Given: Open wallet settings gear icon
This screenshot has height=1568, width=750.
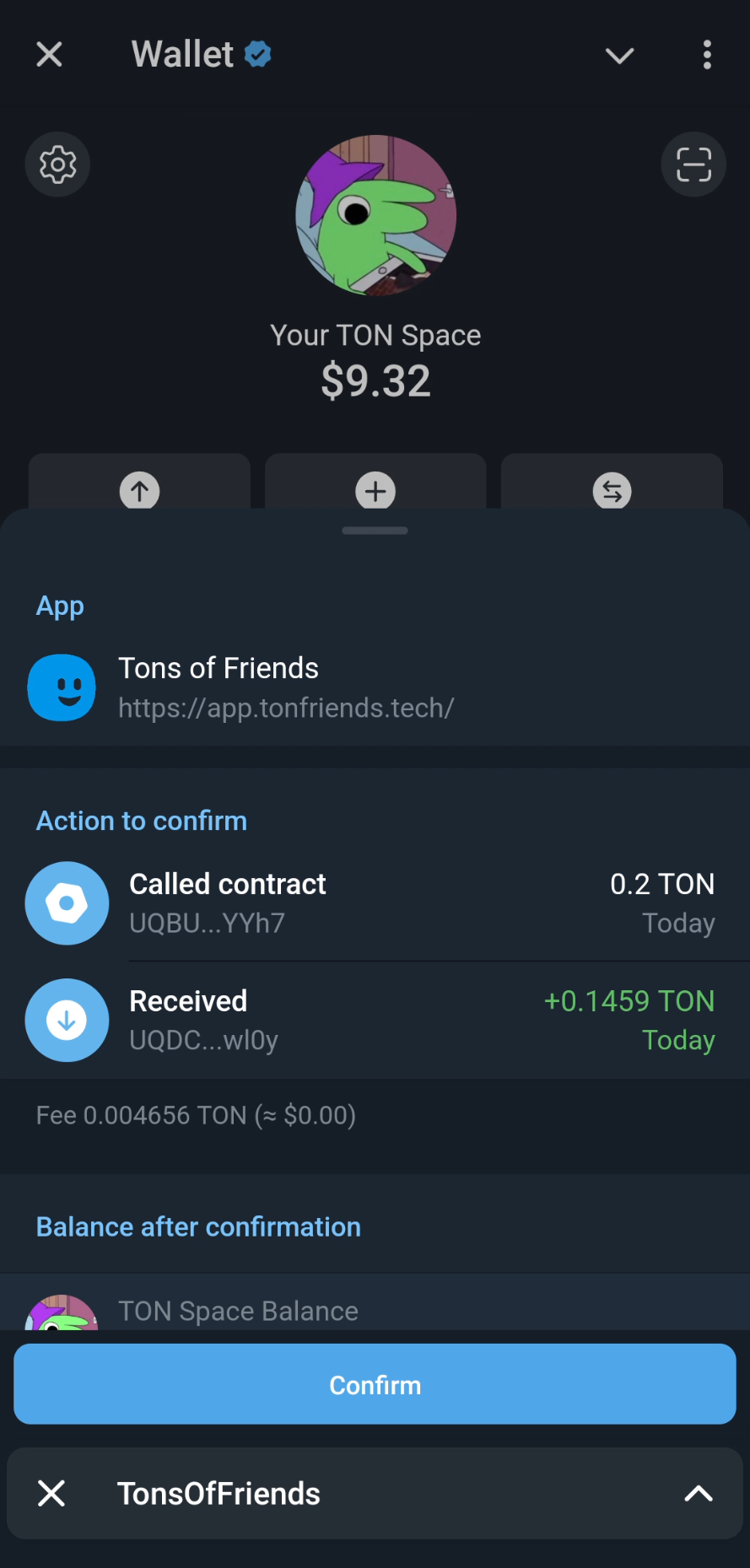Looking at the screenshot, I should pyautogui.click(x=57, y=164).
